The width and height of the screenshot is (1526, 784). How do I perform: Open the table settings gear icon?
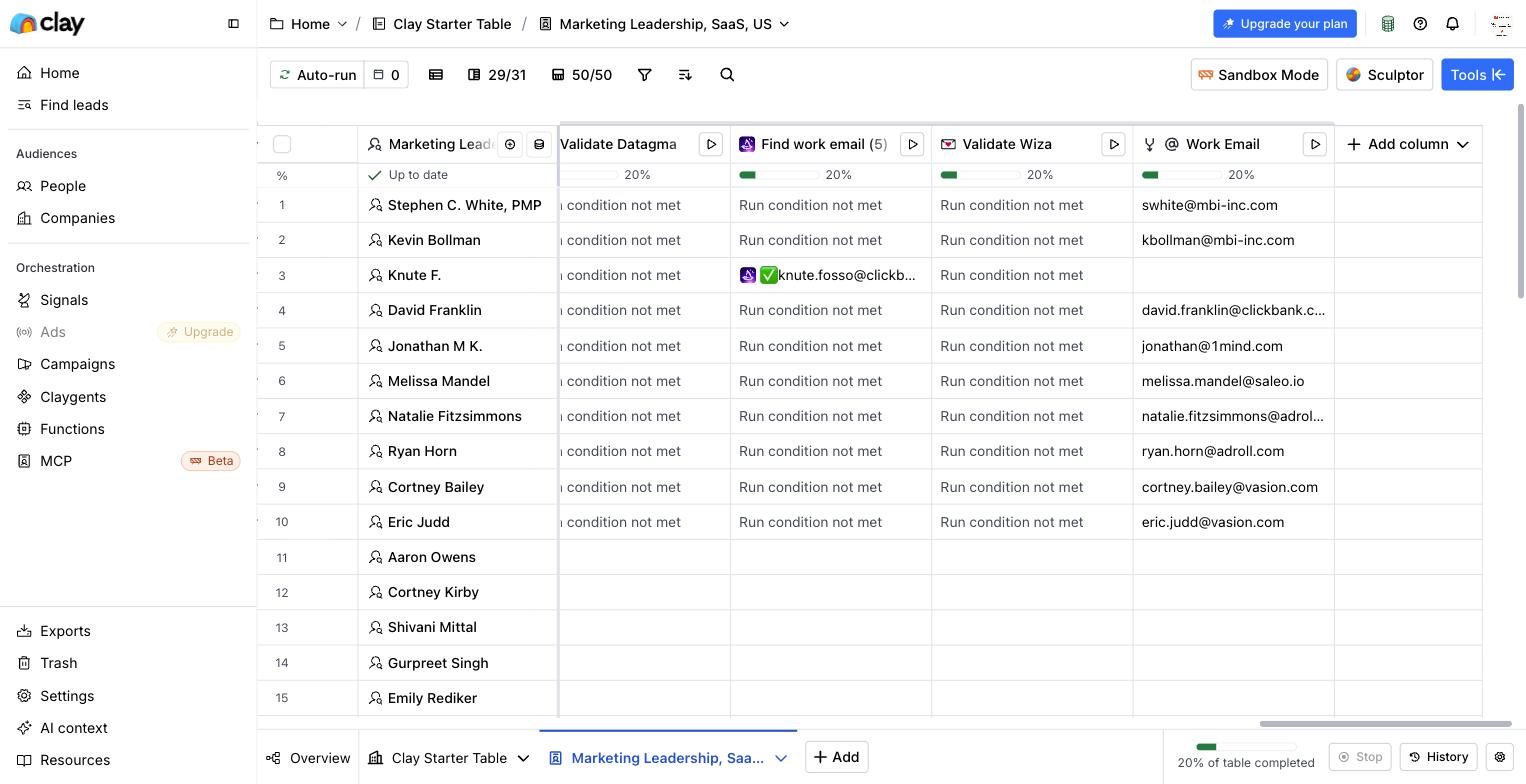click(x=1500, y=757)
